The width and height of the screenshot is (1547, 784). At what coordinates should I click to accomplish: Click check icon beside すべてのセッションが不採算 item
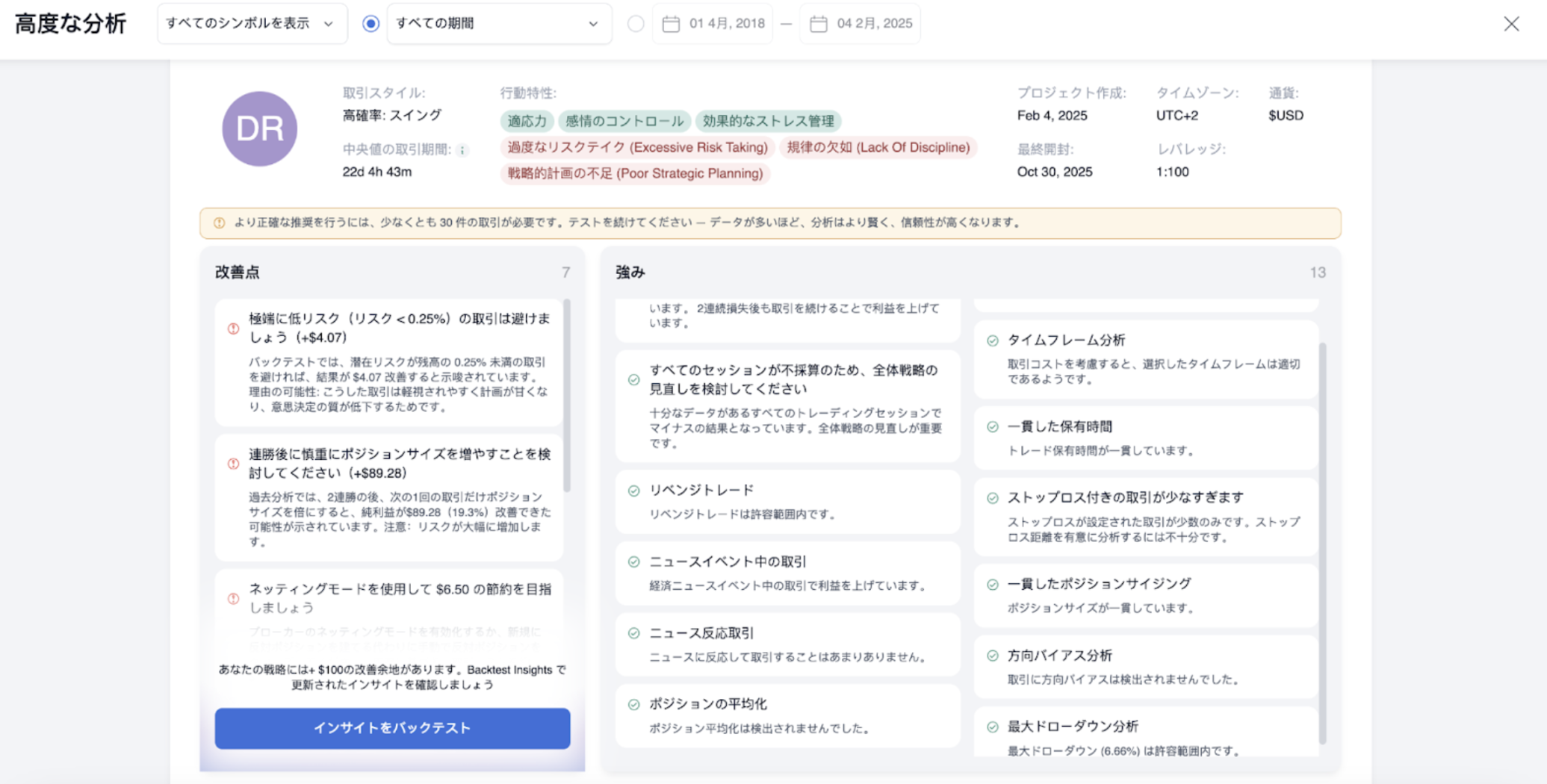click(633, 380)
